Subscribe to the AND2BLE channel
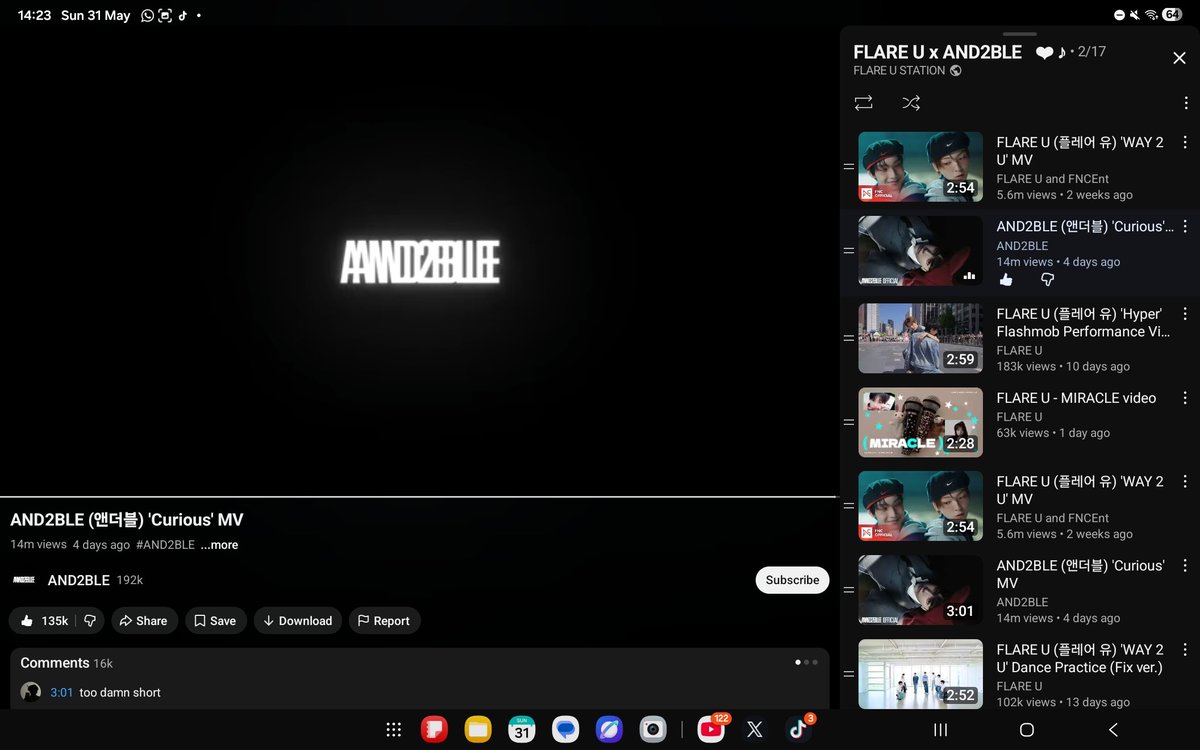Screen dimensions: 1200x750 [x=792, y=580]
